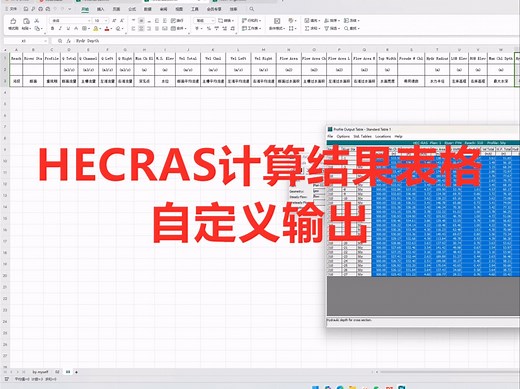Viewport: 520px width, 389px height.
Task: Open the Page Layout (页面) ribbon tab
Action: 116,9
